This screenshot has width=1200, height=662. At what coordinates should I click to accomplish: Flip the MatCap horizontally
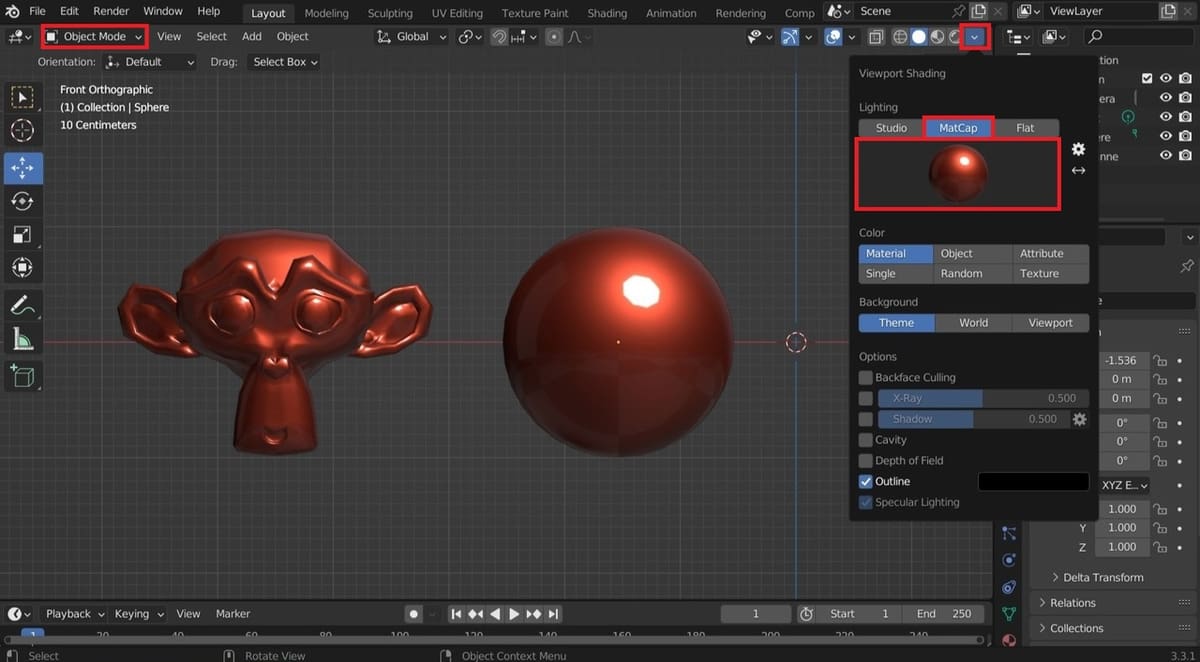(1078, 171)
